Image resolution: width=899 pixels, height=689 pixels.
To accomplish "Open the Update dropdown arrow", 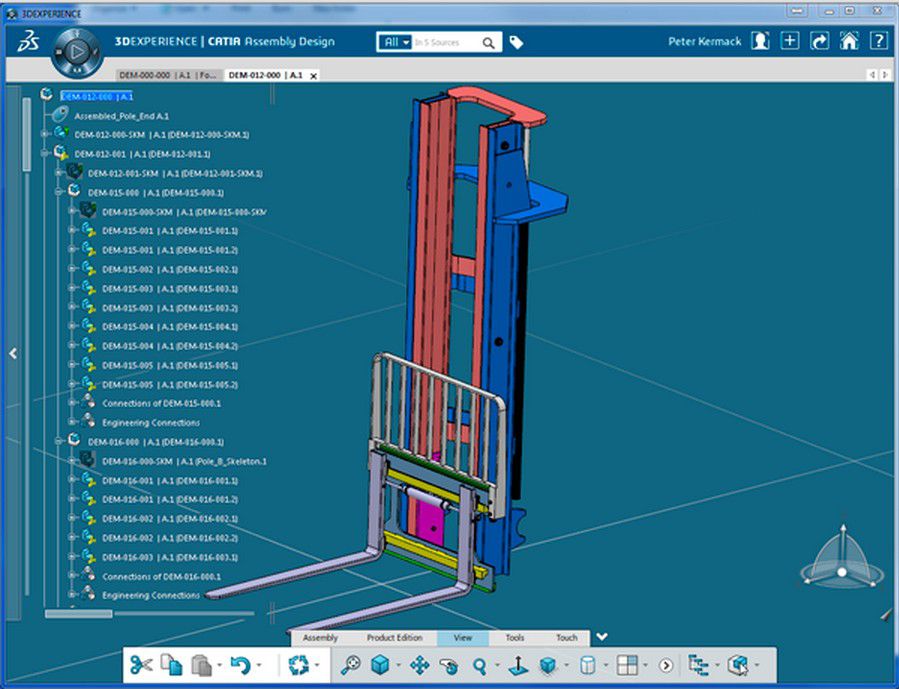I will (x=317, y=665).
